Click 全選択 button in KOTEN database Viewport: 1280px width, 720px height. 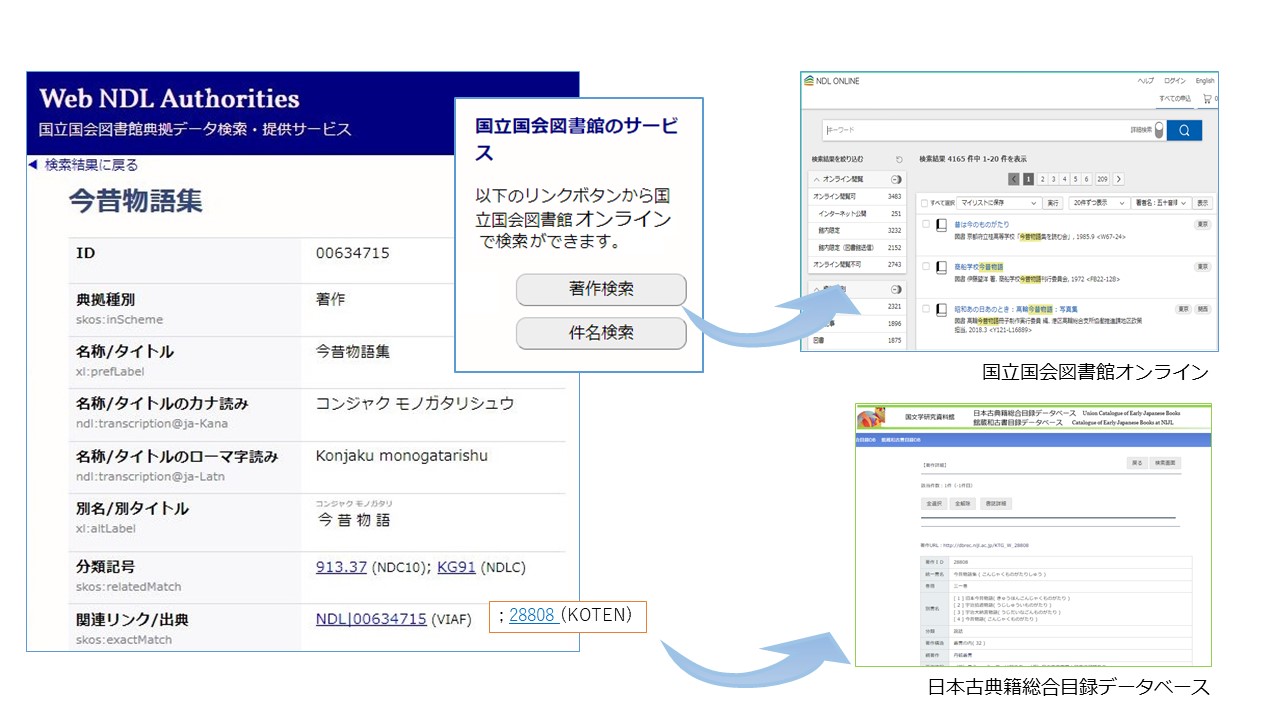934,503
